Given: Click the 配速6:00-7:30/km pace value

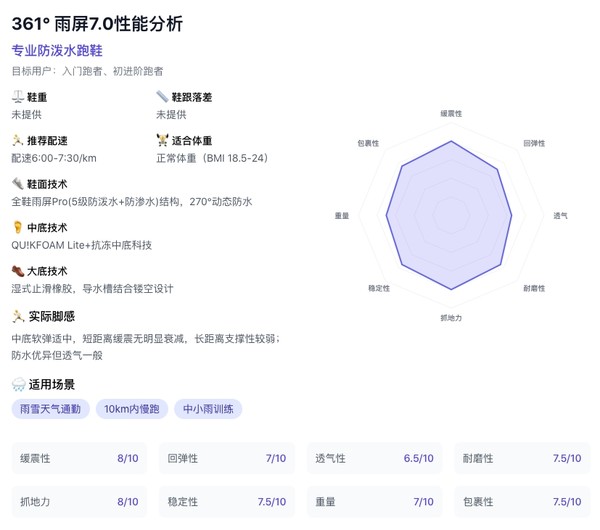Looking at the screenshot, I should [x=54, y=158].
